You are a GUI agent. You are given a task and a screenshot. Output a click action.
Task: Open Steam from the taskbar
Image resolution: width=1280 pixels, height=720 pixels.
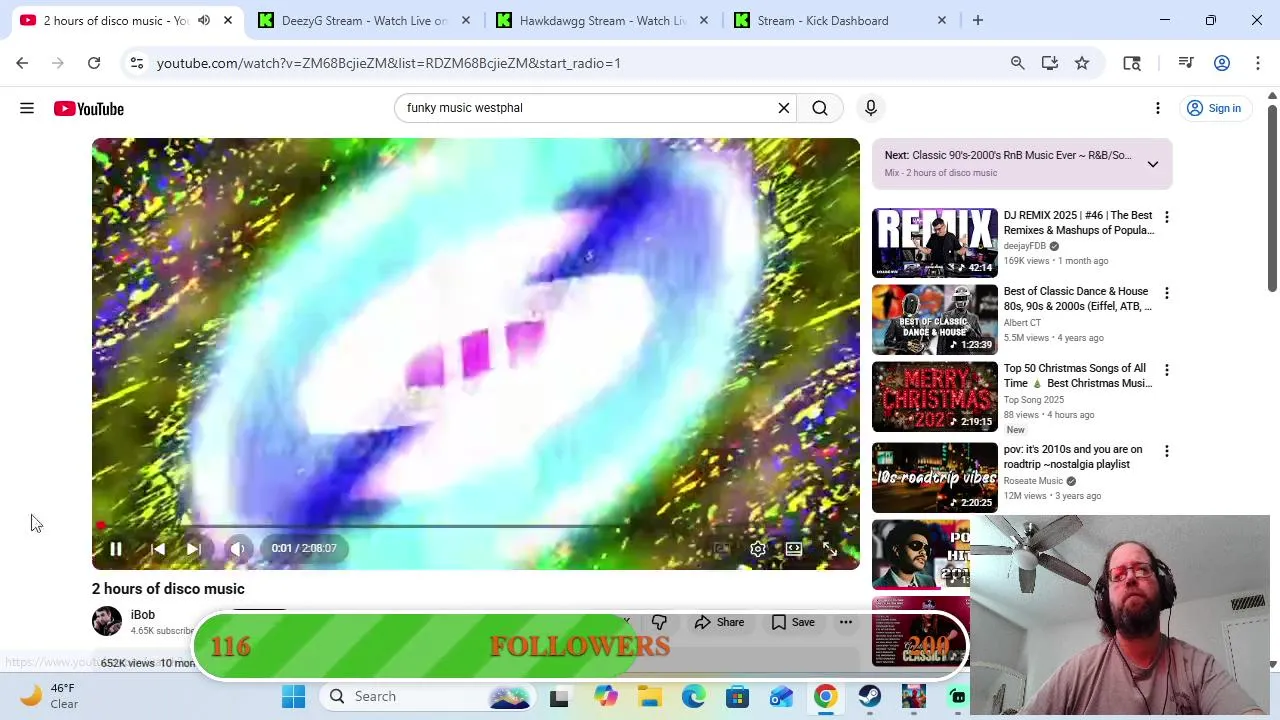870,696
